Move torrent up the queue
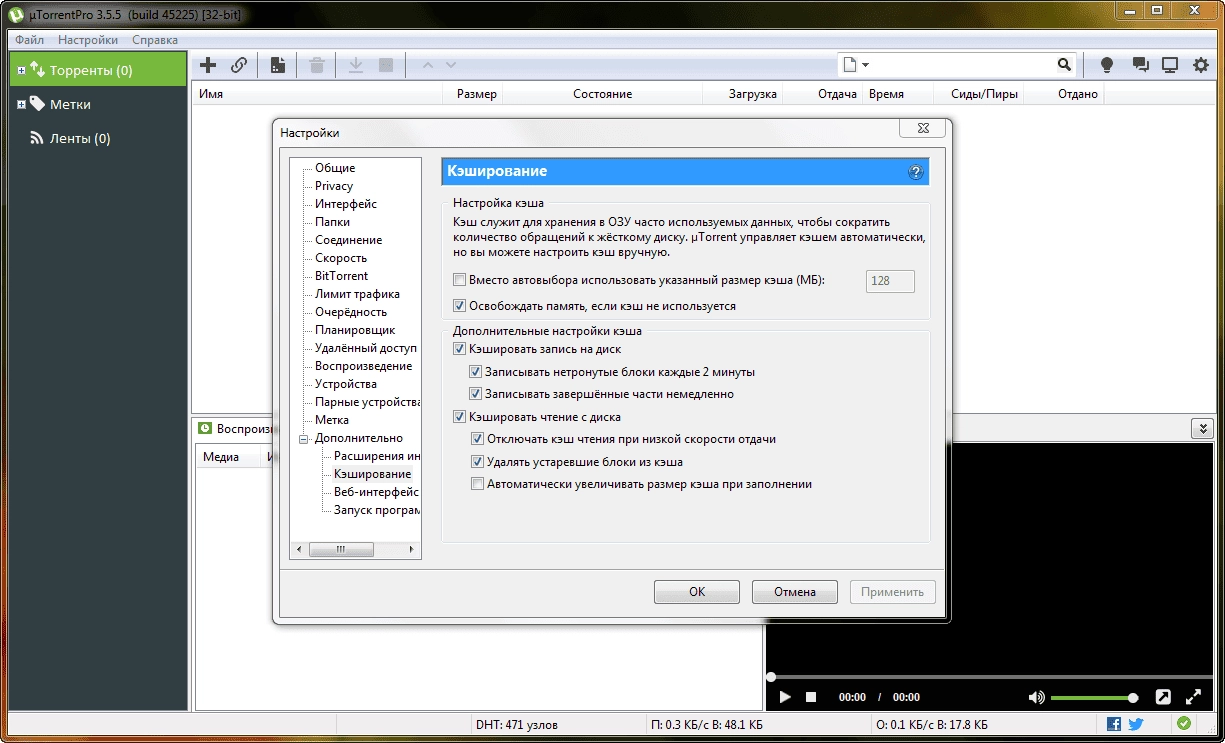Screen dimensions: 1225x743 tap(428, 65)
